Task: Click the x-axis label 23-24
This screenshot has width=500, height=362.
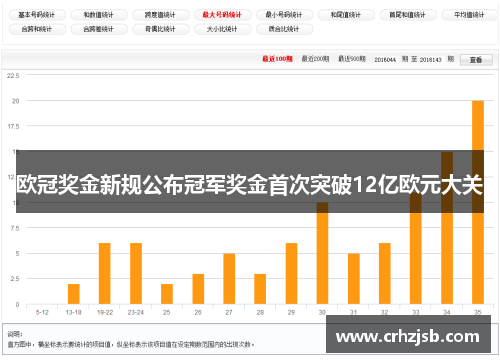Action: 136,313
